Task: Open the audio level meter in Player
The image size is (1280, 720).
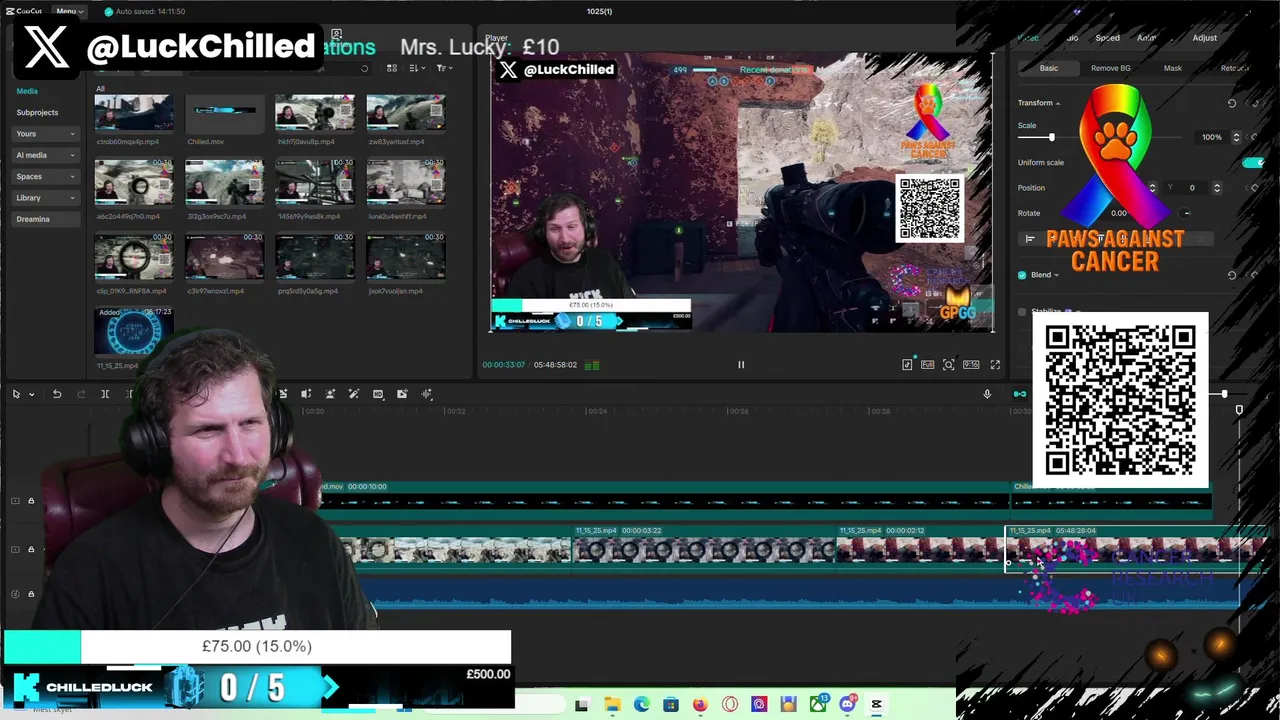Action: coord(592,365)
